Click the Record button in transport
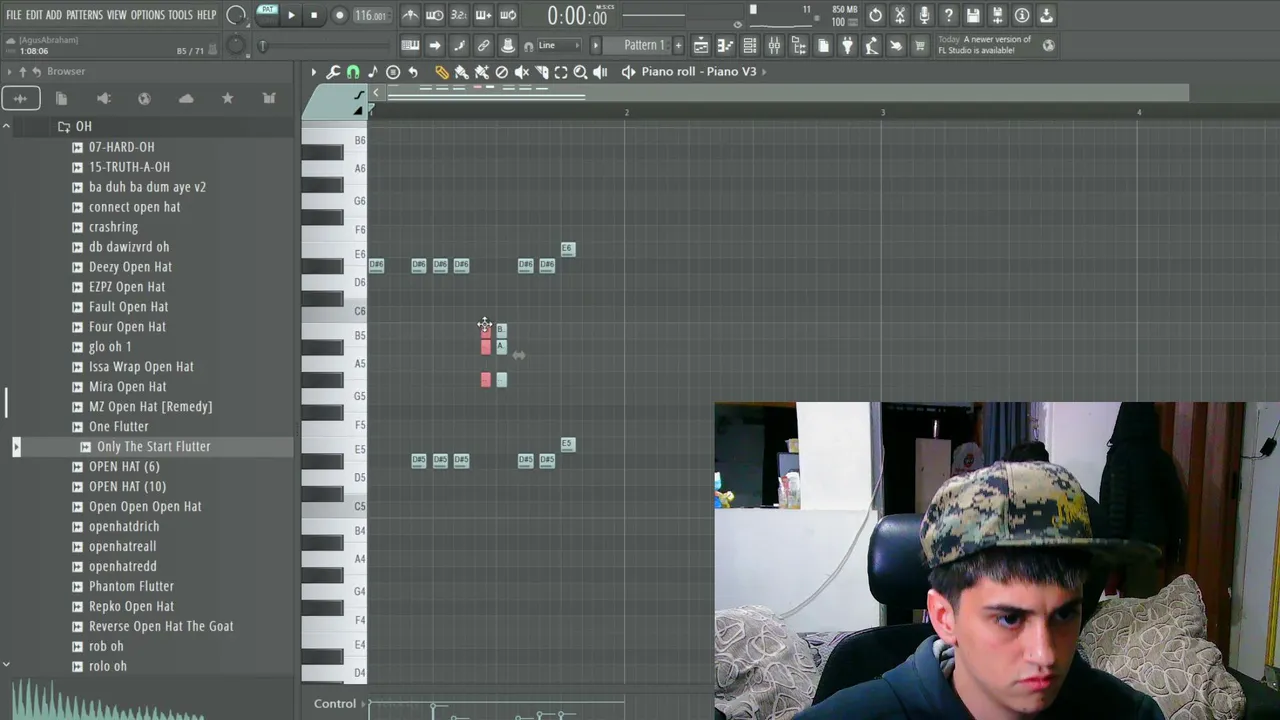The height and width of the screenshot is (720, 1280). (x=339, y=15)
